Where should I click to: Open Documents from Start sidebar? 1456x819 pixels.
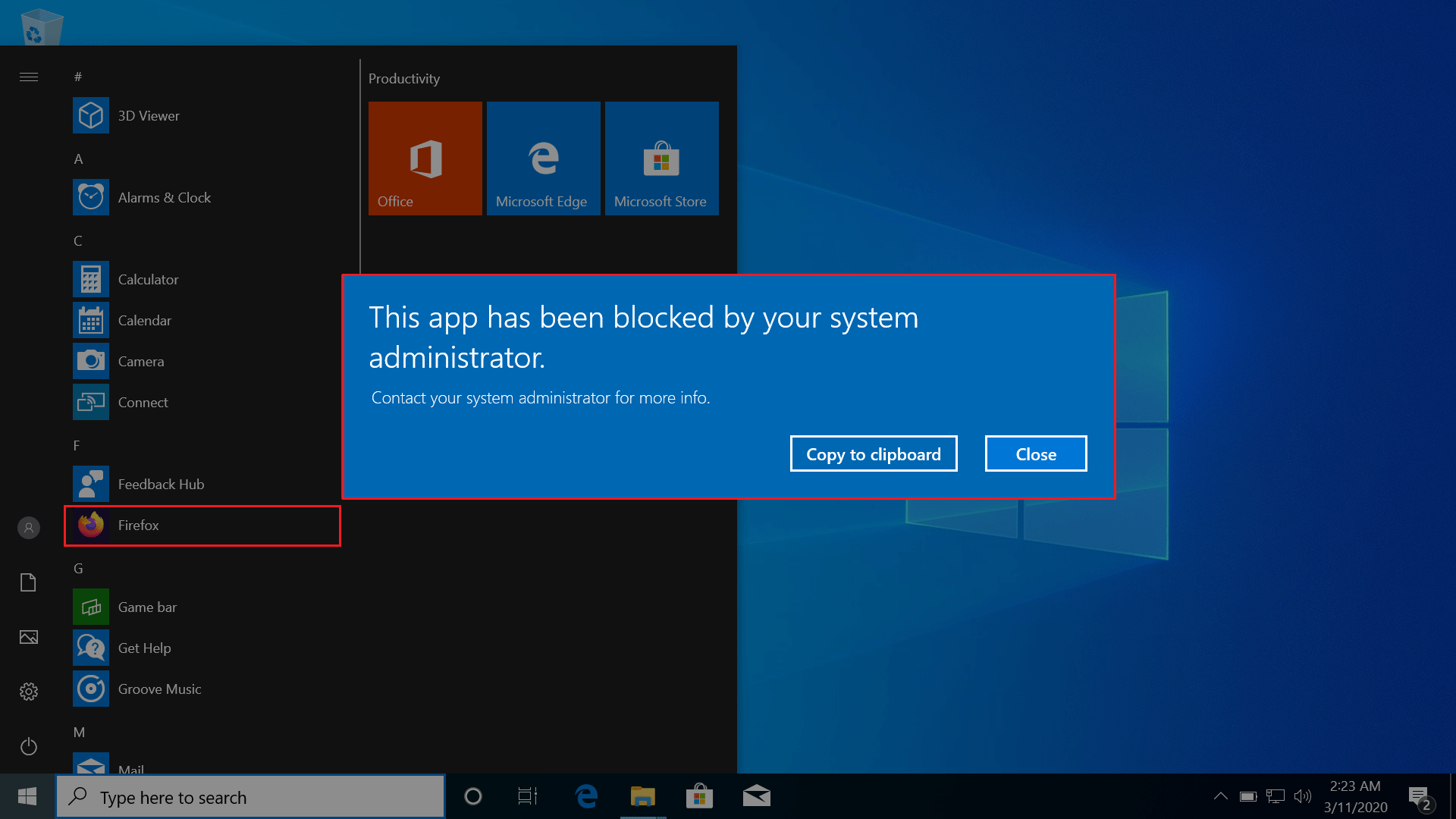point(29,582)
